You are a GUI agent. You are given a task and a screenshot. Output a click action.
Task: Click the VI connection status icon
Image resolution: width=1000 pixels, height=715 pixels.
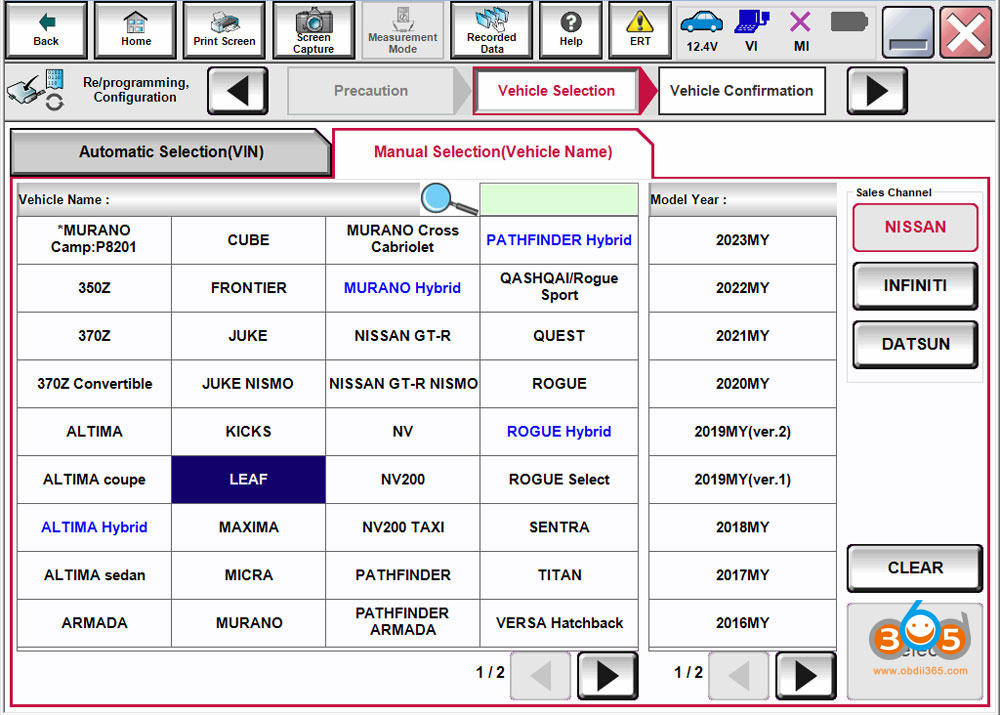[751, 31]
